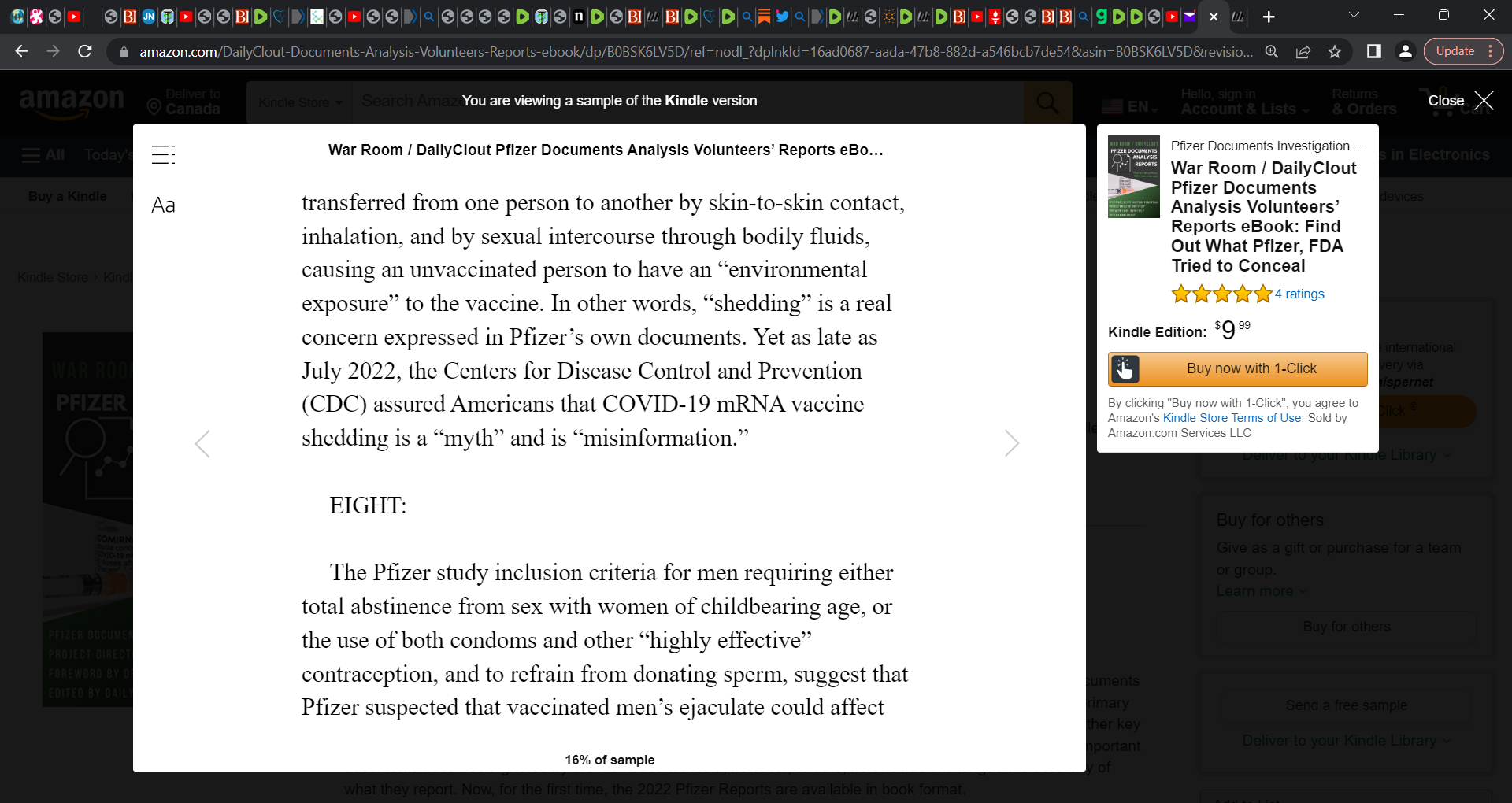Switch to the JN tab

pyautogui.click(x=149, y=16)
